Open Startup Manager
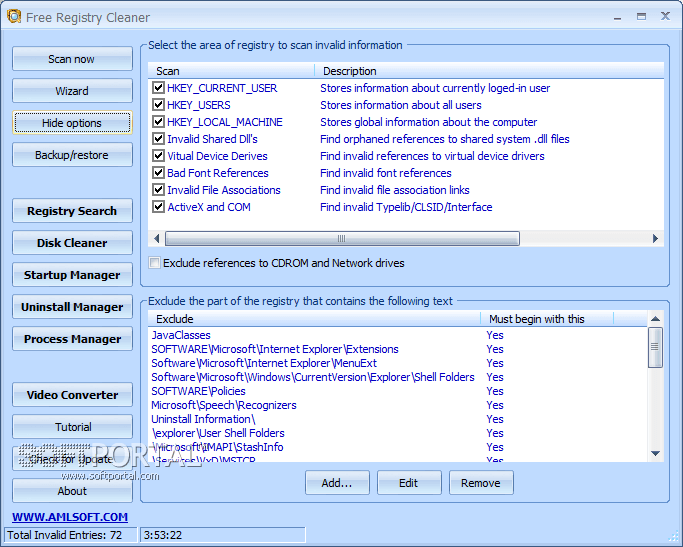This screenshot has height=547, width=683. tap(72, 275)
